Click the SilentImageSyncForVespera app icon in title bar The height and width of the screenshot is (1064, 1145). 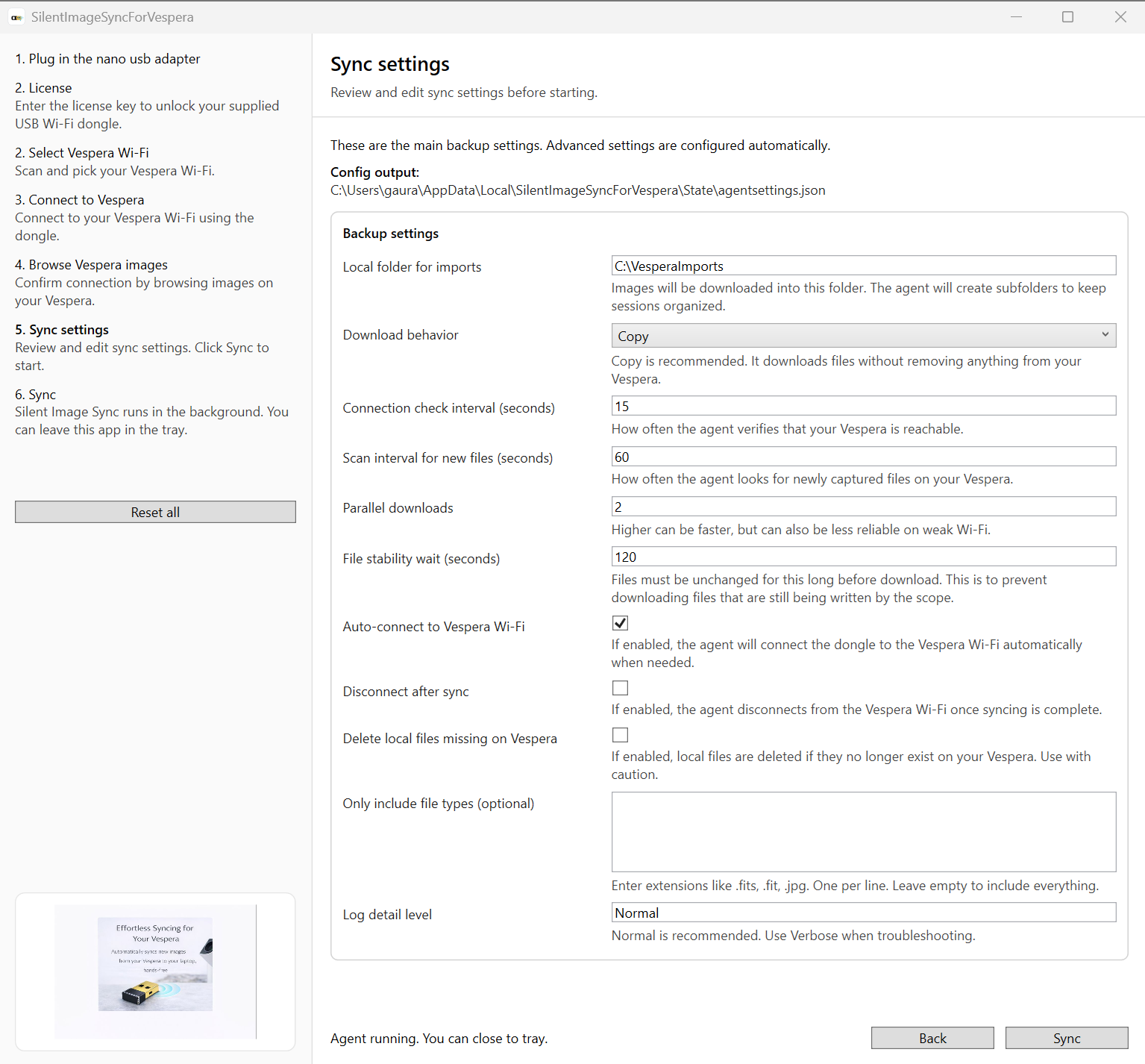point(16,17)
